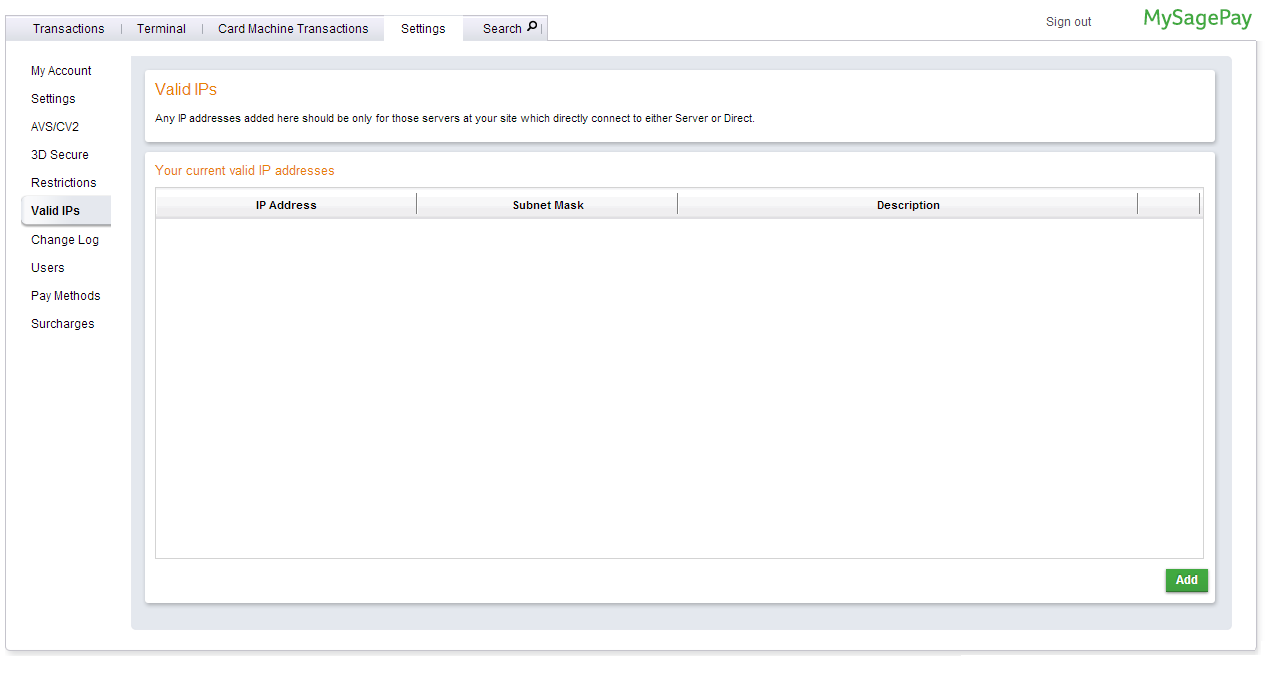
Task: Open the Users section
Action: (48, 268)
